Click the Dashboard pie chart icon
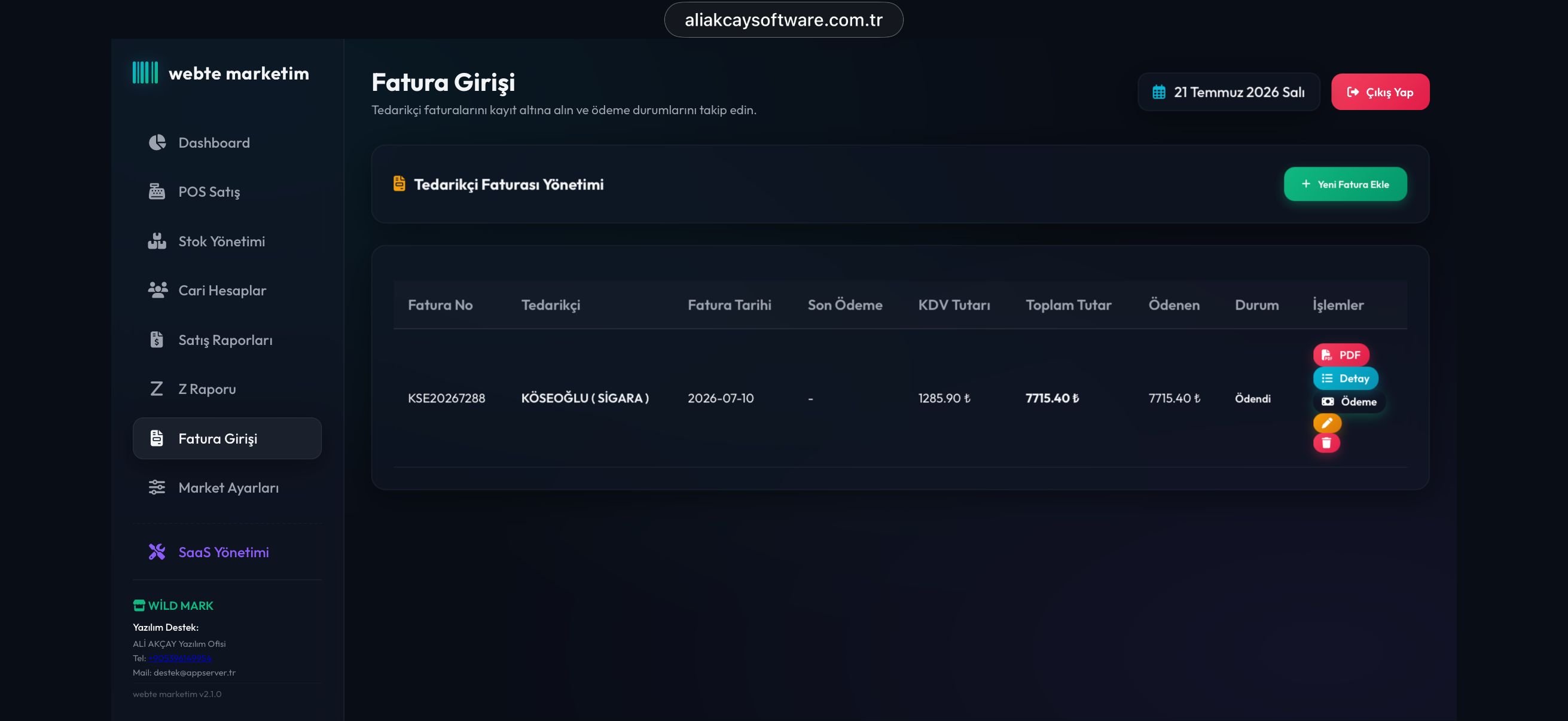 [x=157, y=142]
